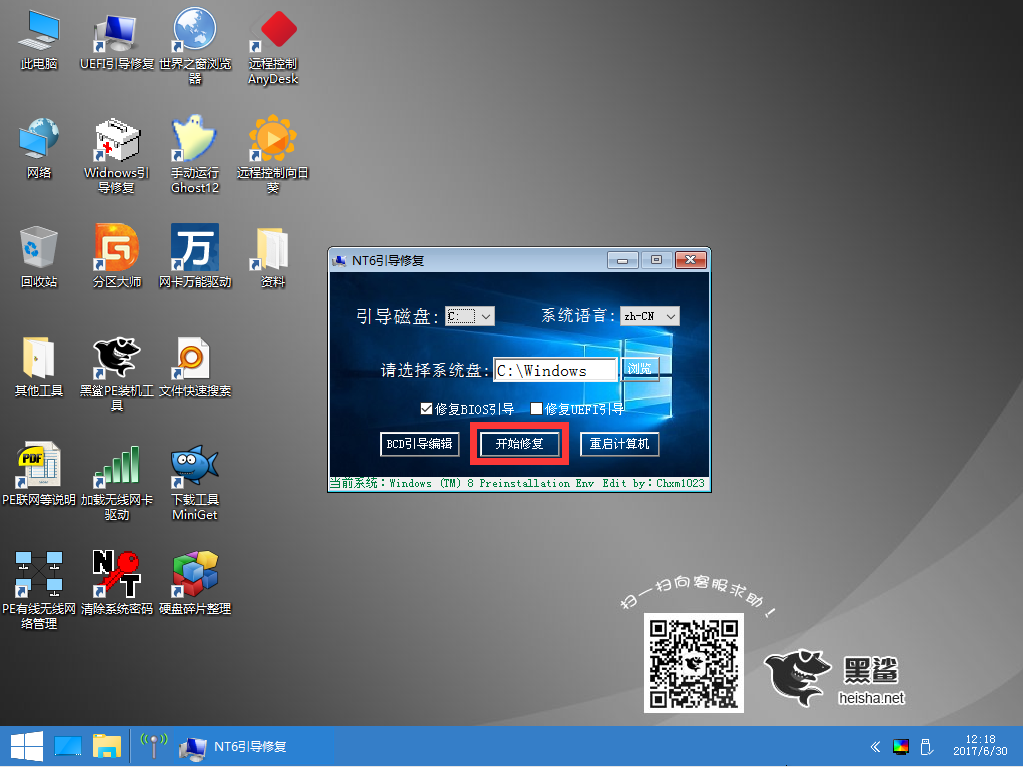The height and width of the screenshot is (768, 1023).
Task: Open PE联网等说明 PDF shortcut
Action: tap(38, 474)
